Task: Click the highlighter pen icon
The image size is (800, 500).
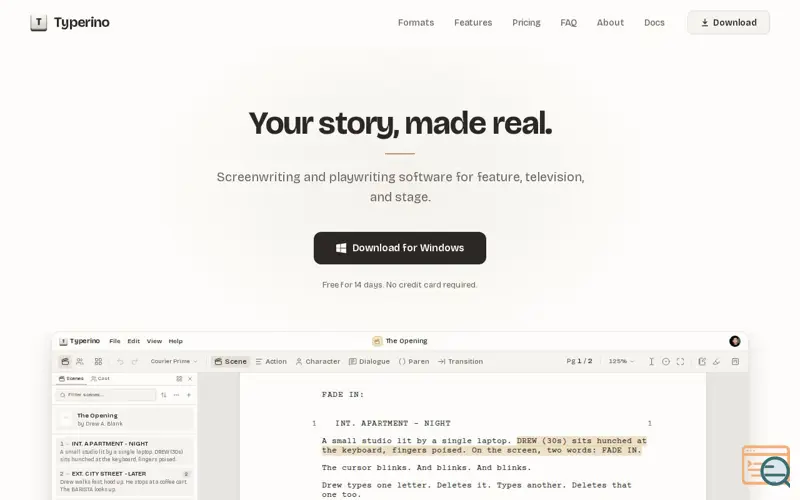Action: click(716, 361)
